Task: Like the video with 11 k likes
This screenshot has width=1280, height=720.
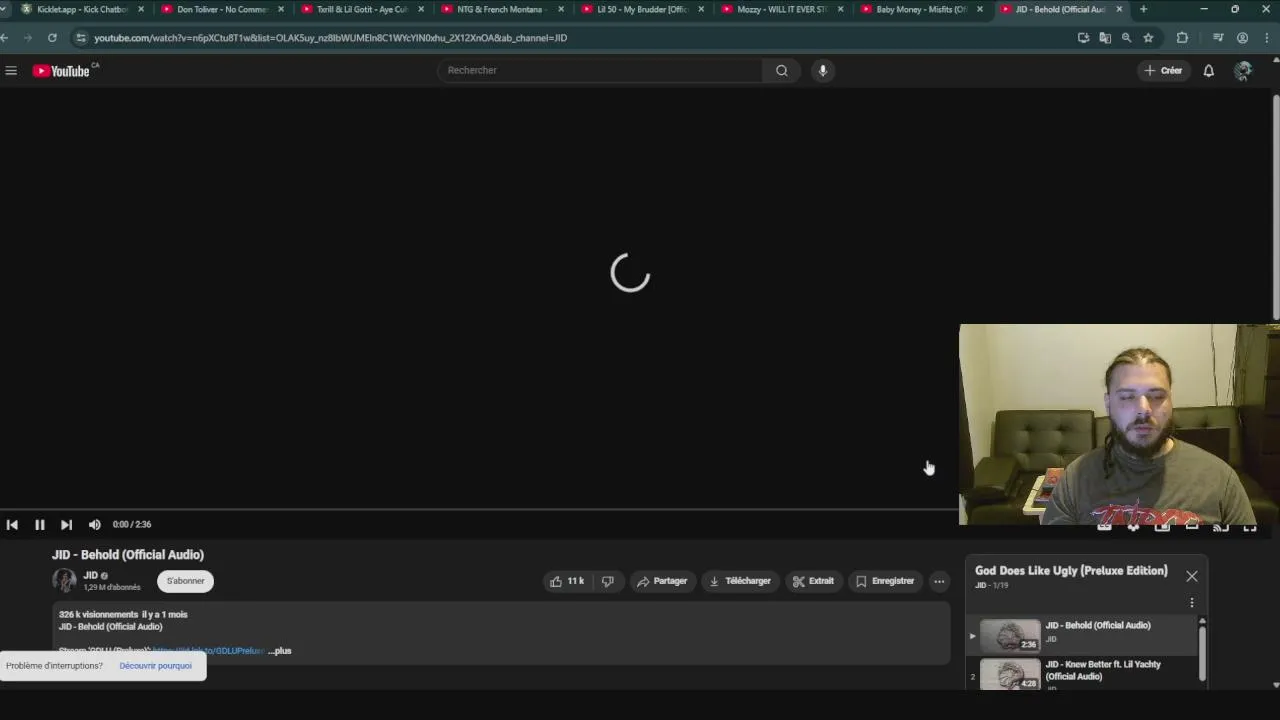Action: point(566,581)
